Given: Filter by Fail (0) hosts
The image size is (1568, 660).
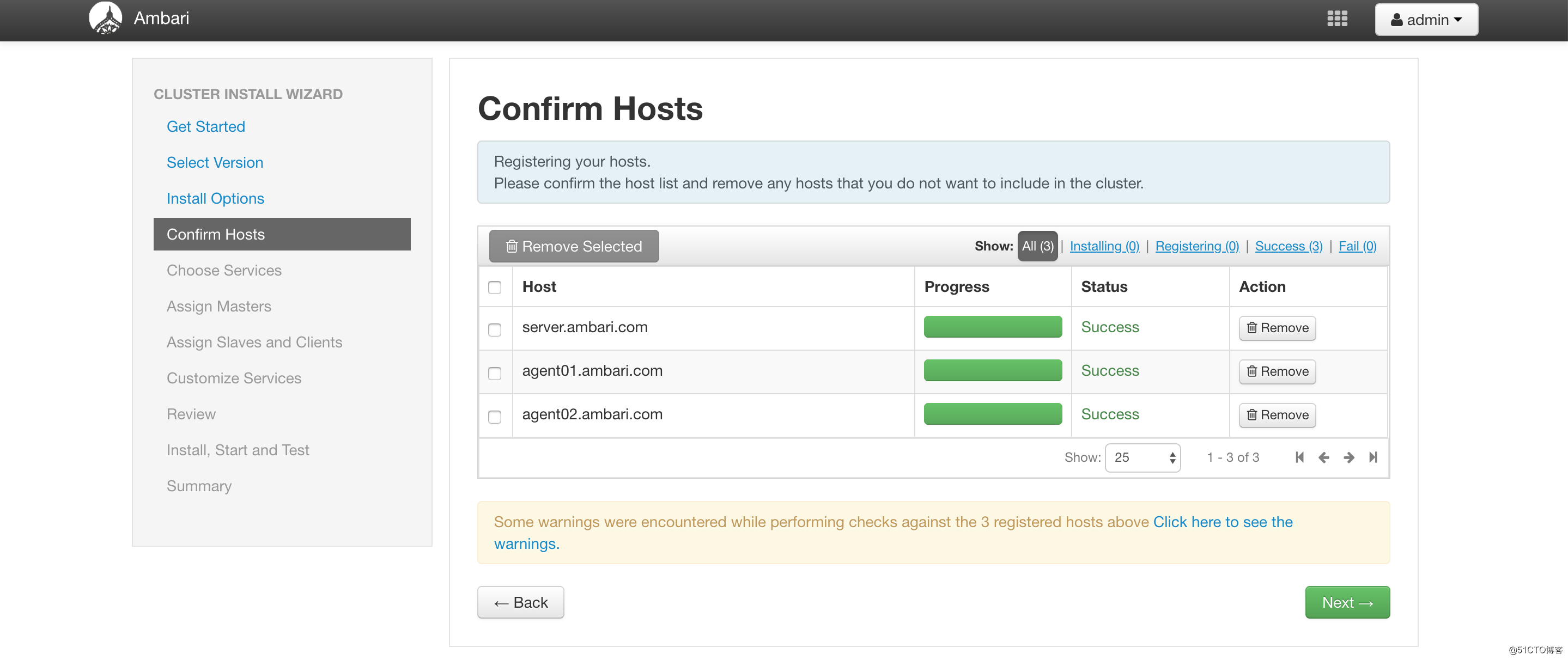Looking at the screenshot, I should pos(1357,246).
